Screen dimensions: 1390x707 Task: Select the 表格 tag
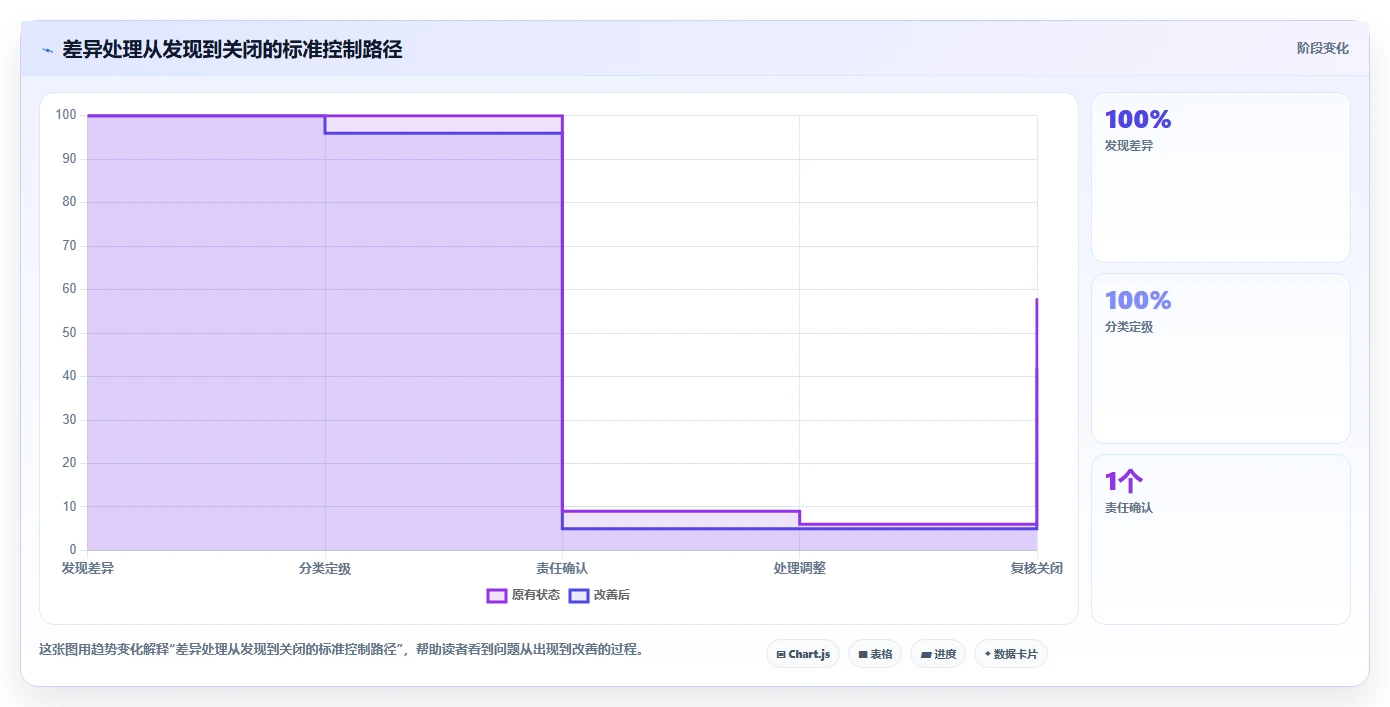(x=875, y=654)
